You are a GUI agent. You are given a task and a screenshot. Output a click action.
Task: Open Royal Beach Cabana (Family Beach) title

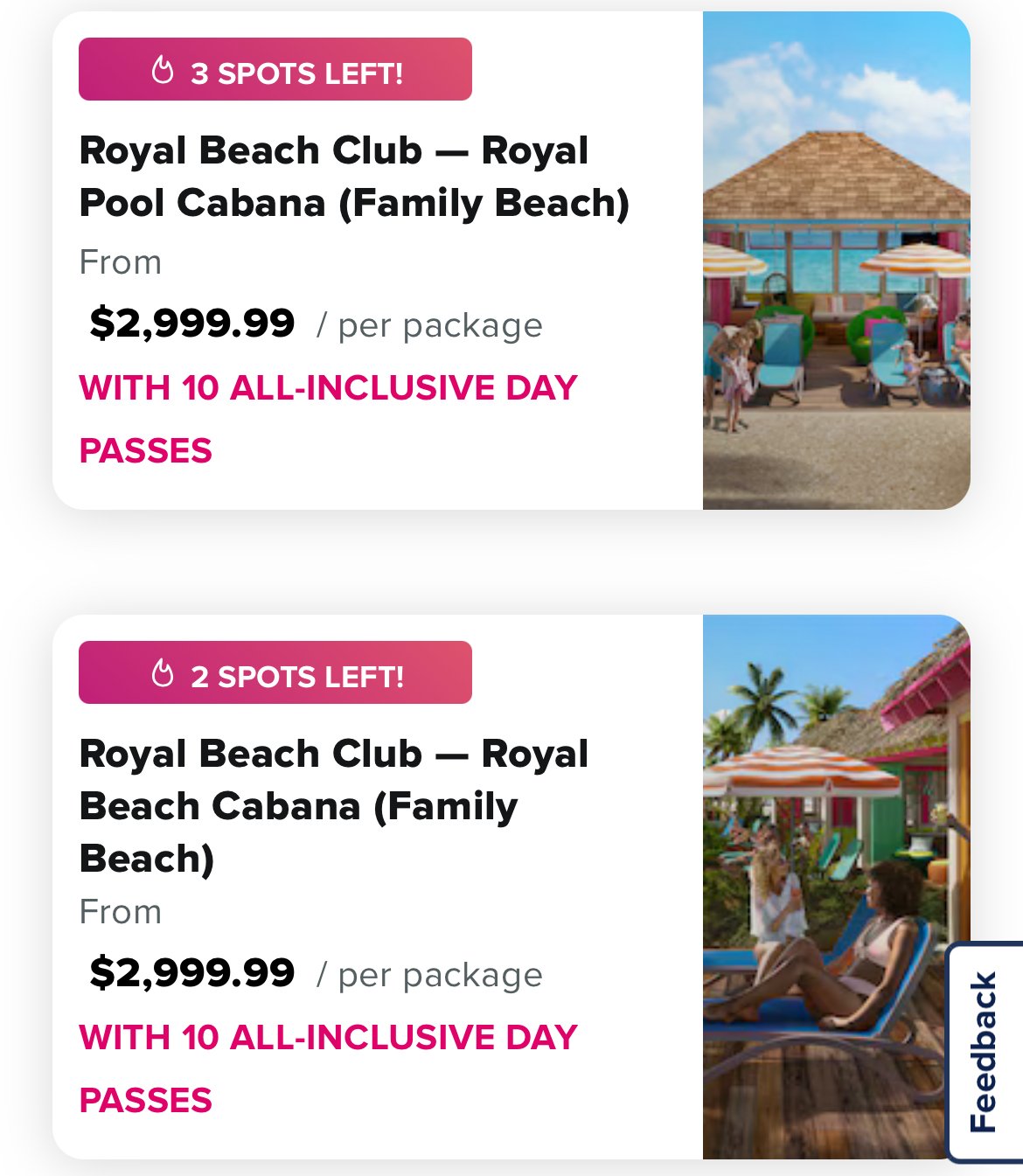pyautogui.click(x=334, y=806)
